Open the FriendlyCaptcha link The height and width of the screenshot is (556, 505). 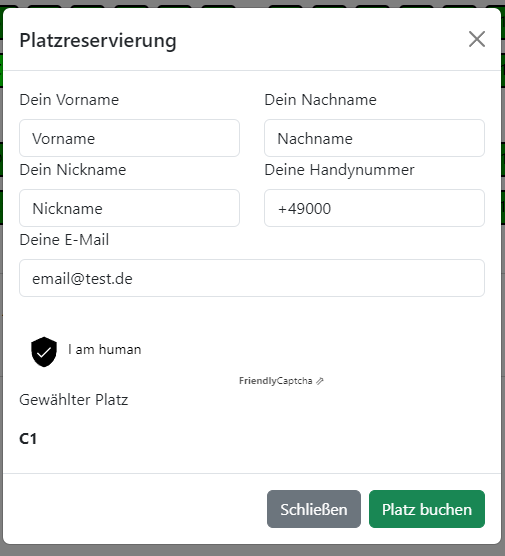(276, 381)
